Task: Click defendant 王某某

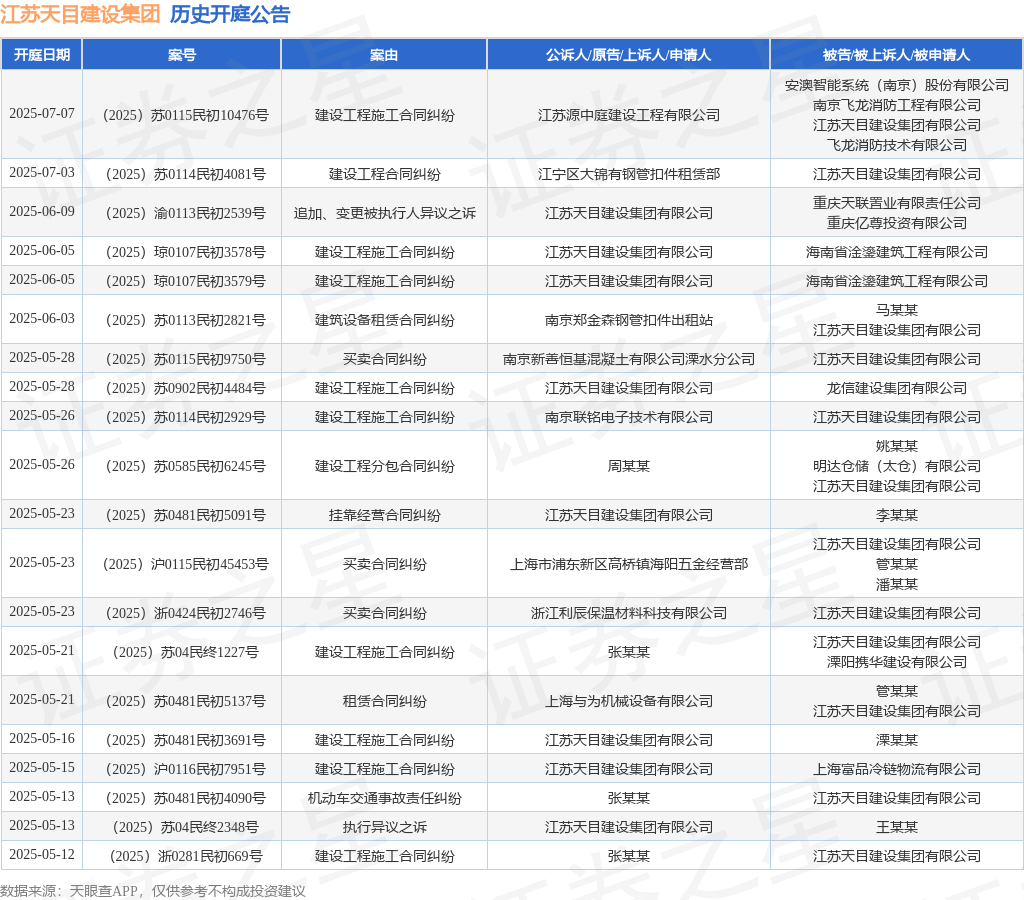Action: click(x=897, y=828)
